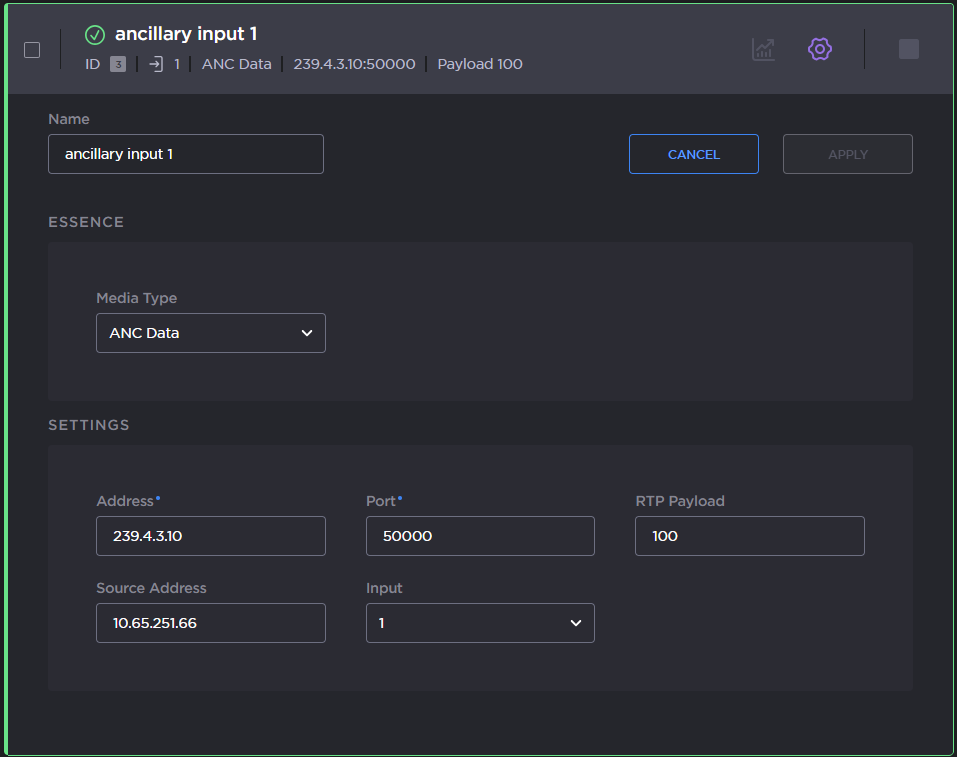Viewport: 957px width, 757px height.
Task: Click the Port field showing 50000
Action: (480, 536)
